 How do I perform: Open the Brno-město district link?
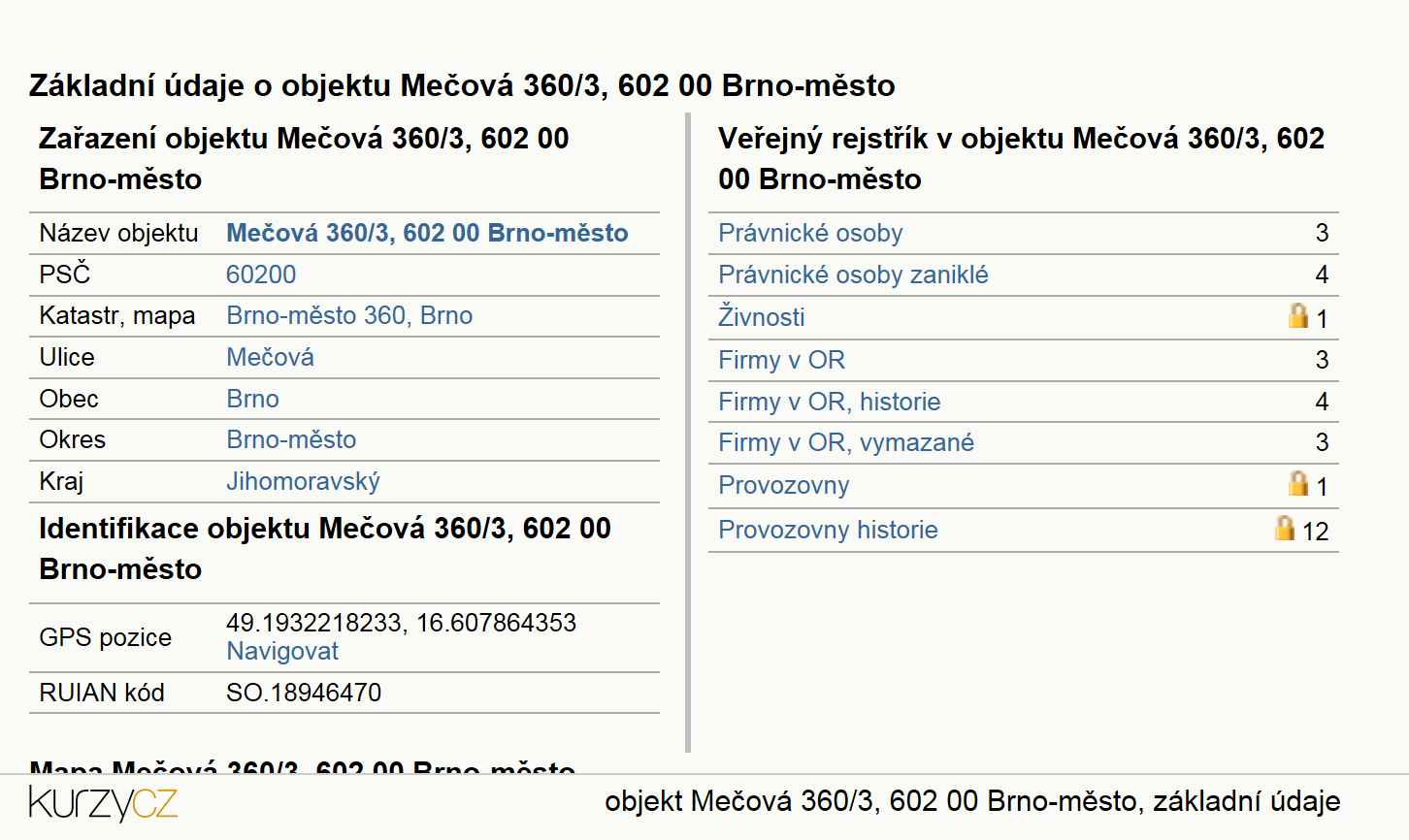pos(291,439)
